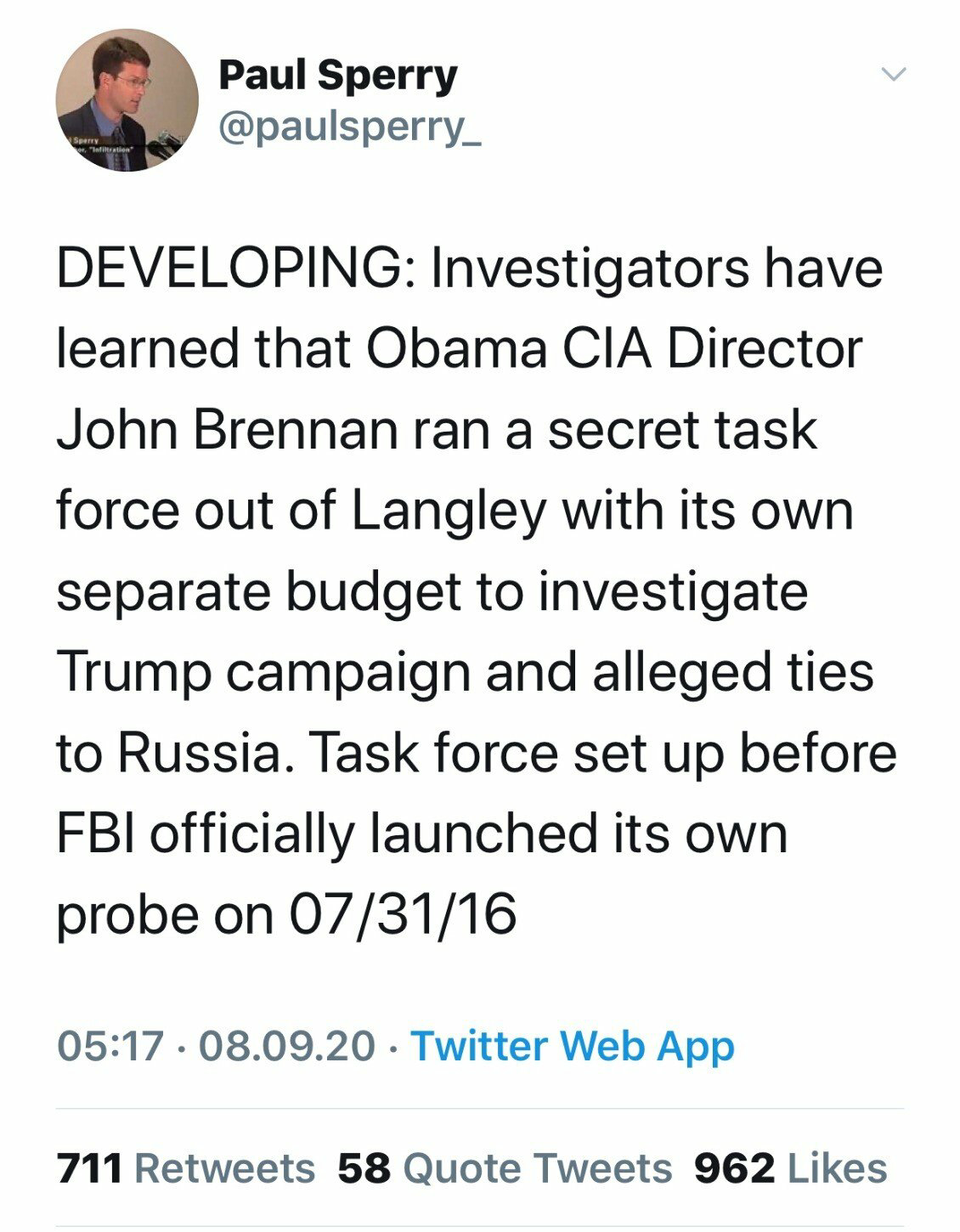960x1232 pixels.
Task: View the 711 Retweets list
Action: (185, 1168)
